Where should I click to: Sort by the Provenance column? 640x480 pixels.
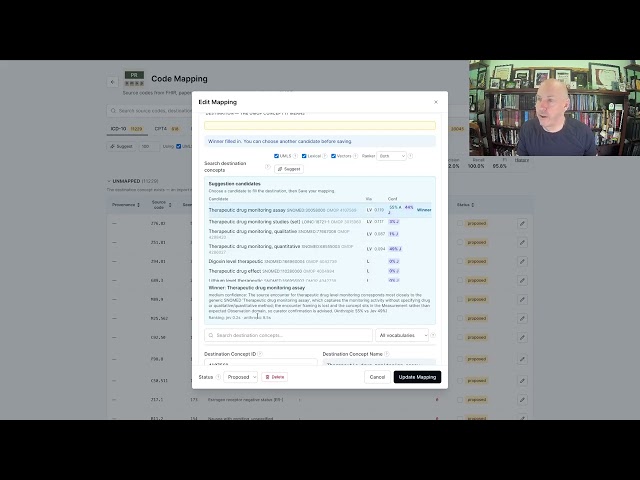tap(126, 204)
